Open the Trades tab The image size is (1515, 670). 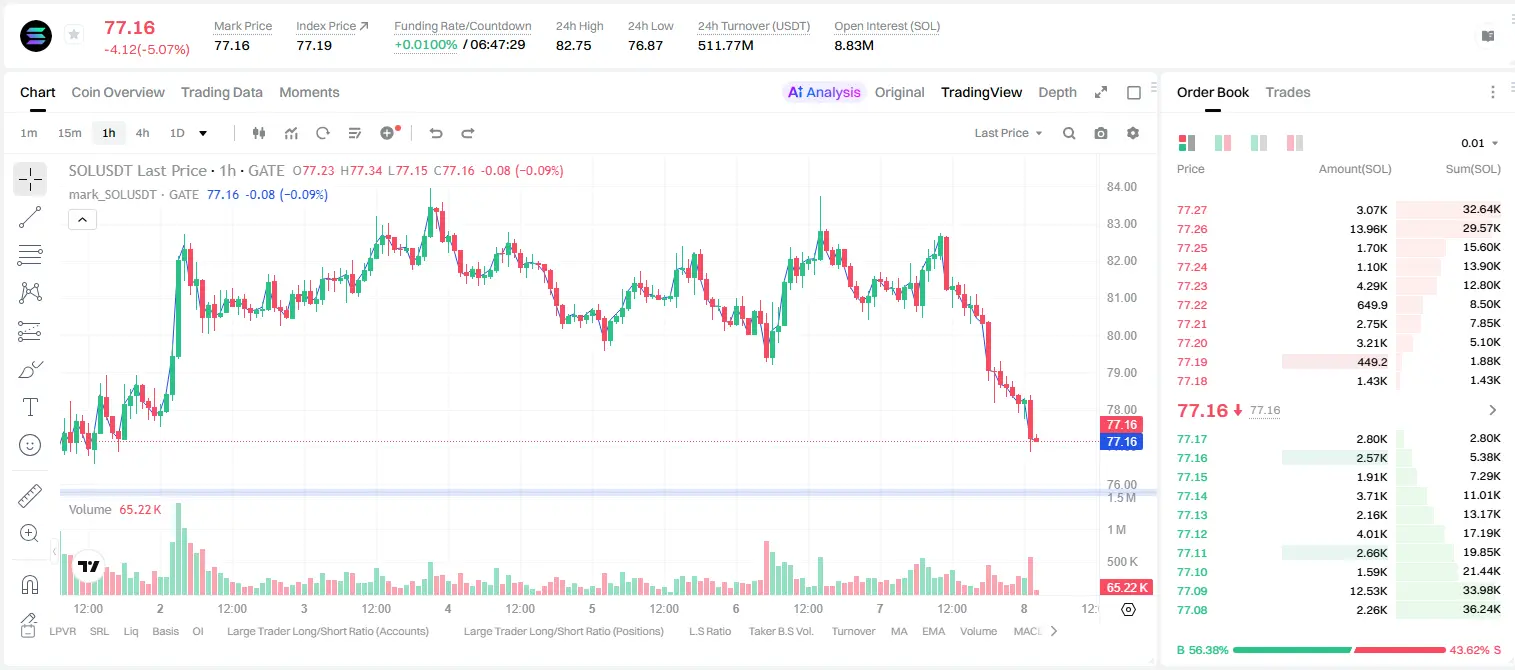(x=1287, y=92)
